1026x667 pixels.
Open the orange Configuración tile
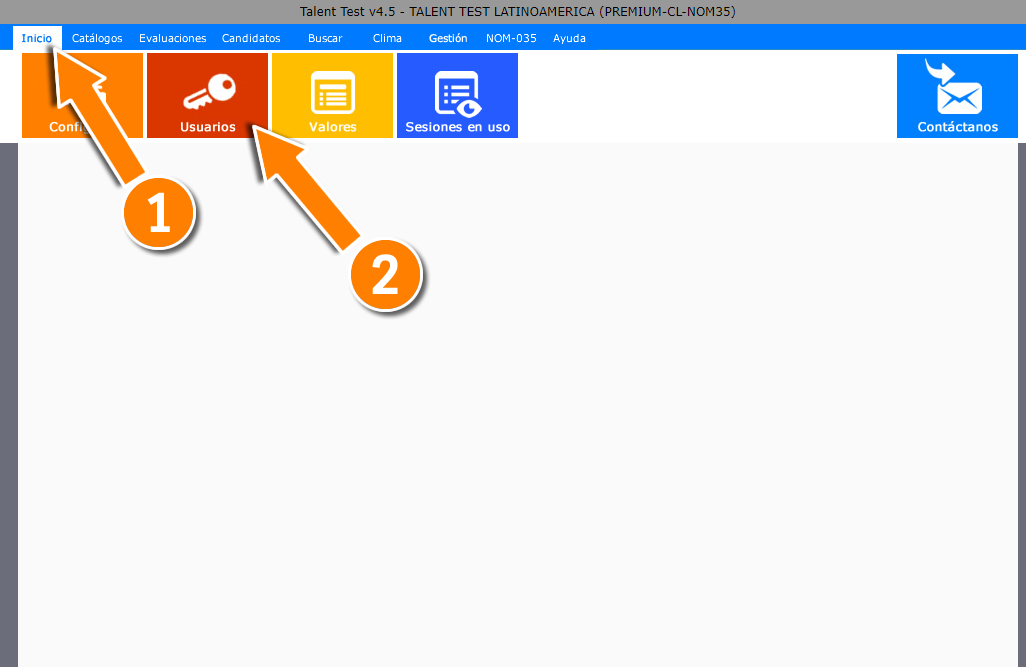[x=82, y=96]
